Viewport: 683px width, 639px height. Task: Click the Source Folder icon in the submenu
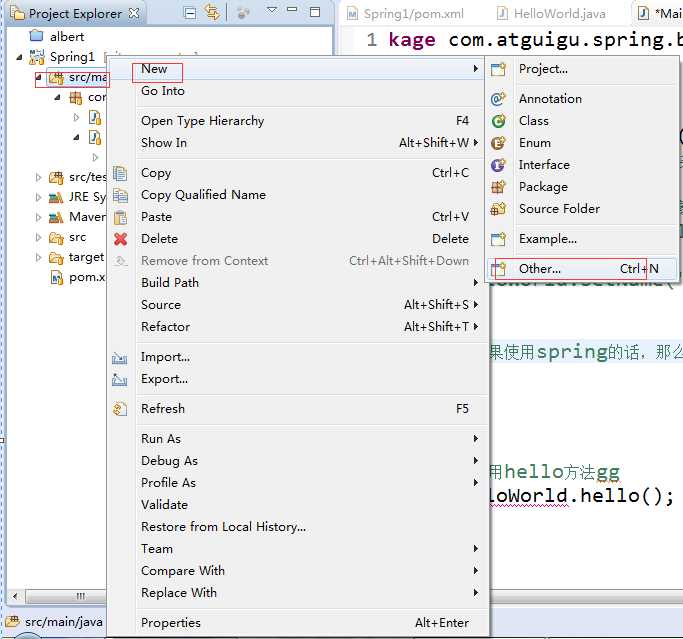(498, 209)
